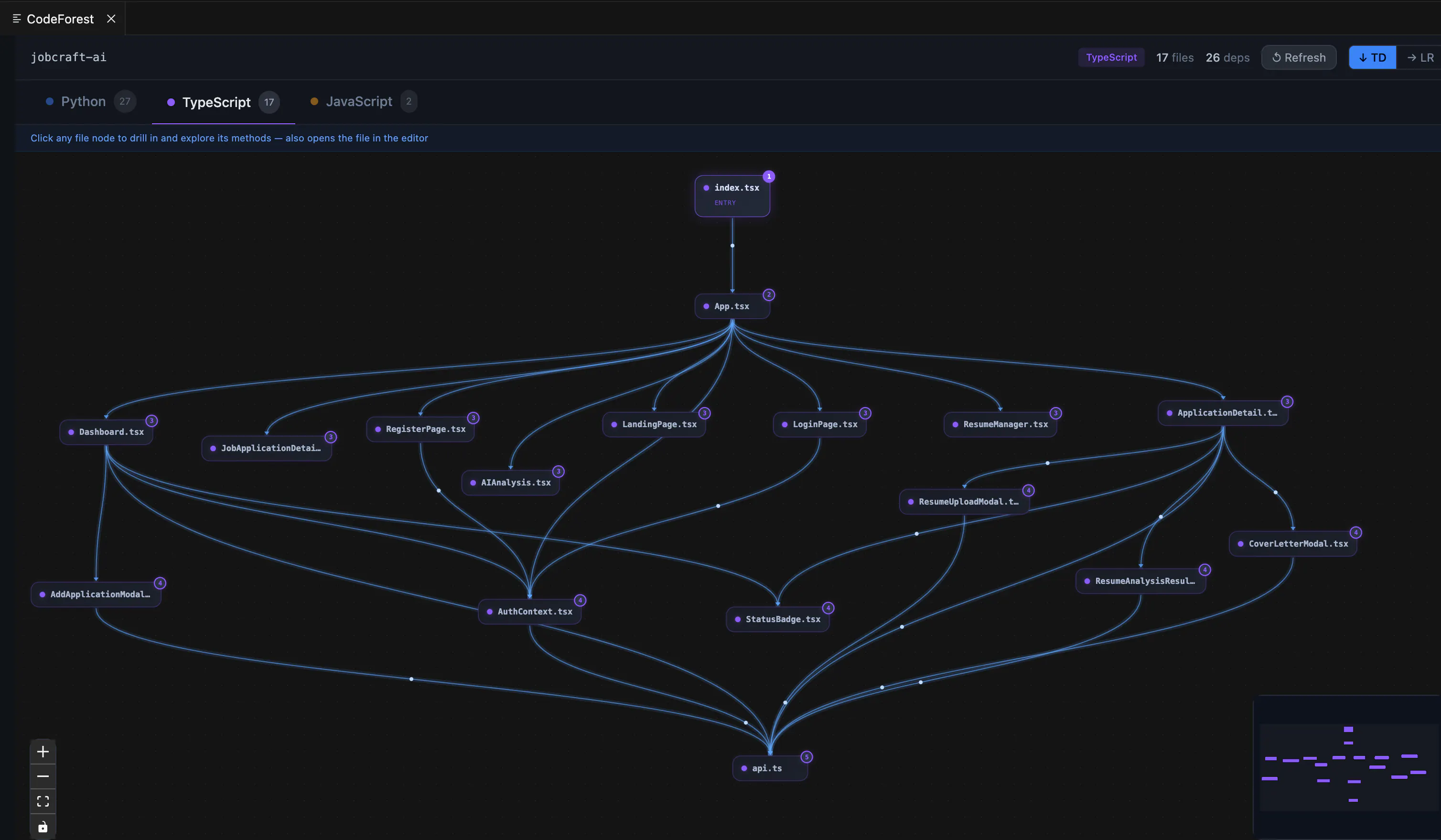Drill into the Dashboard.tsx node

coord(106,432)
